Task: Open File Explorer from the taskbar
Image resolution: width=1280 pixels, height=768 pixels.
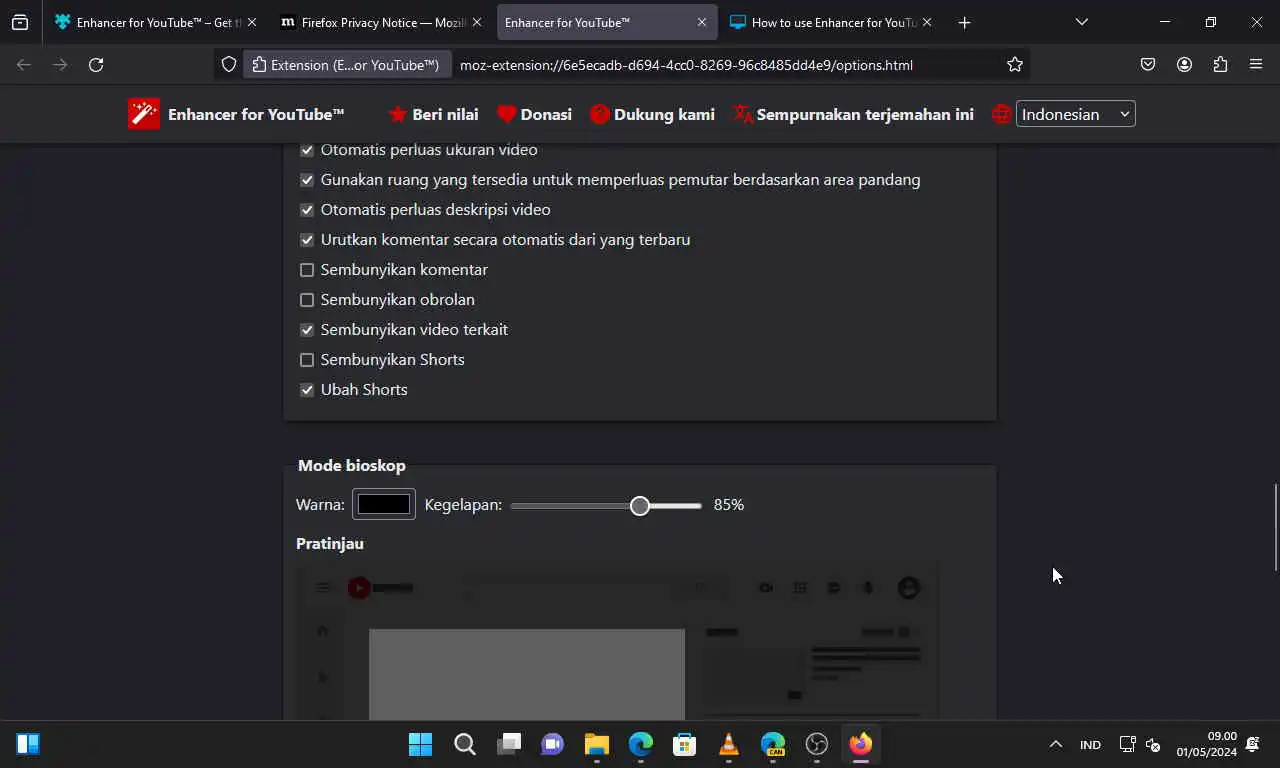Action: pos(597,744)
